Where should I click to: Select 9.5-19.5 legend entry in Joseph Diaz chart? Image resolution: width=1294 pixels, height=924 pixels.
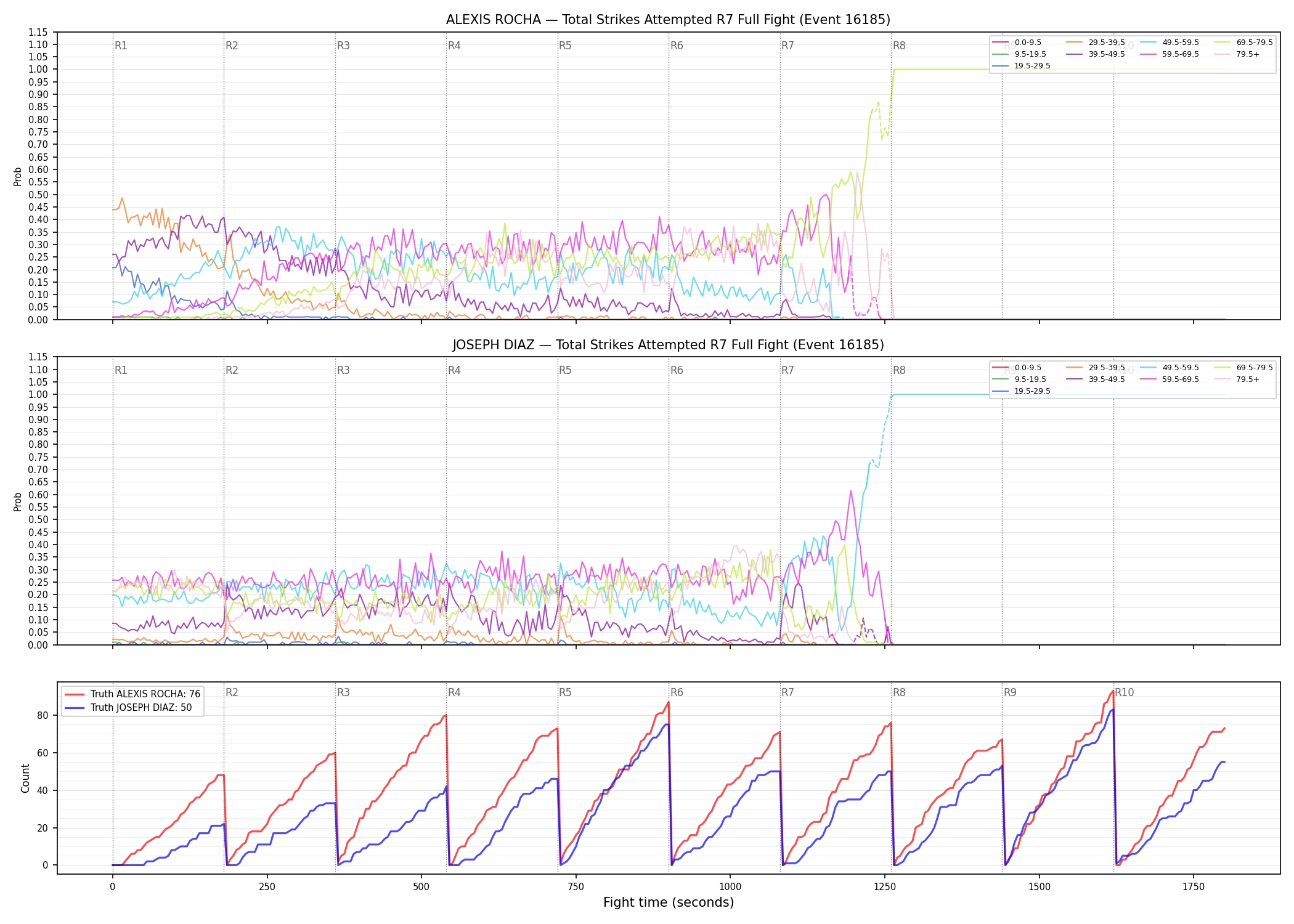click(1019, 379)
